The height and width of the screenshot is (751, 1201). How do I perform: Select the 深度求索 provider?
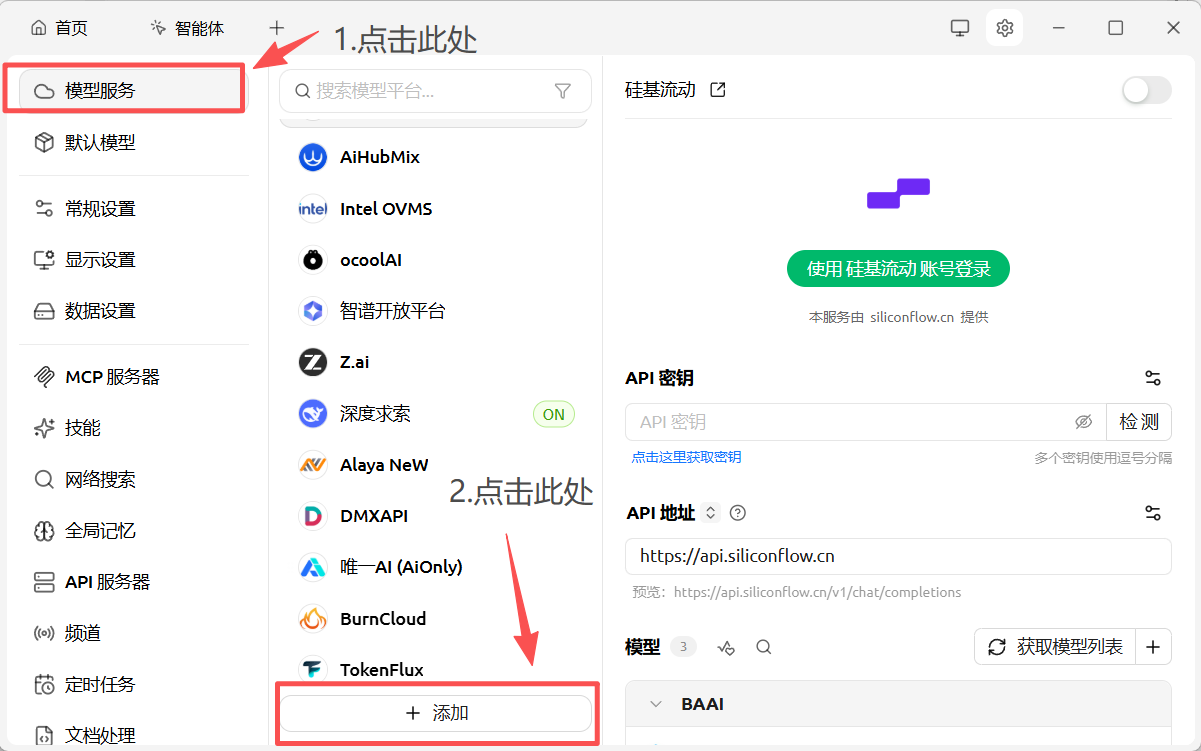click(435, 414)
